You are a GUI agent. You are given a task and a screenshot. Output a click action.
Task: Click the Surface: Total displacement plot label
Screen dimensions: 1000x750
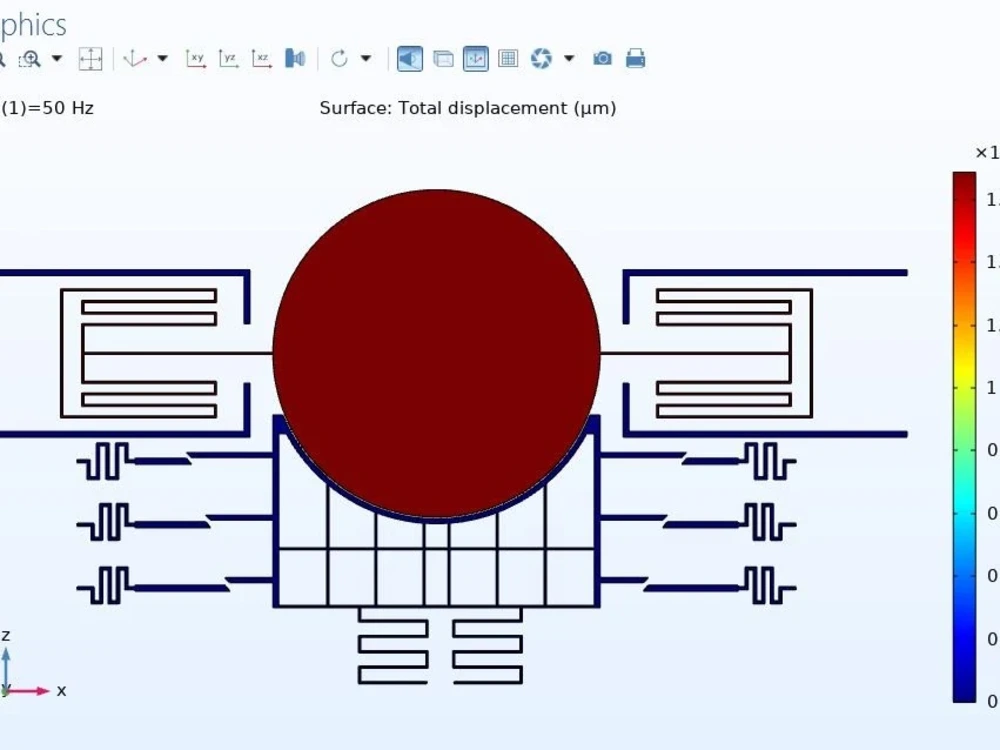467,107
